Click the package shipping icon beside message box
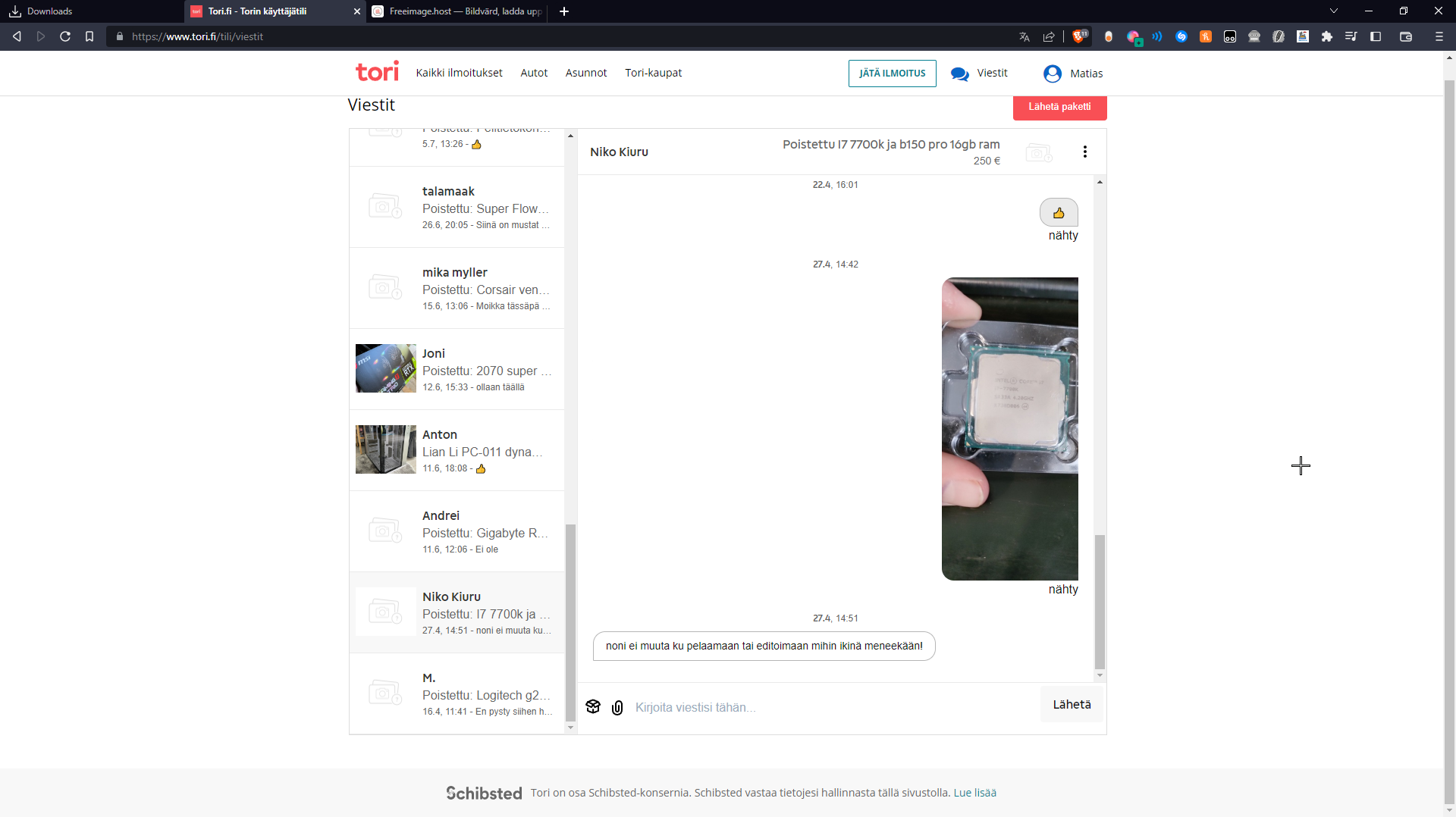1456x817 pixels. (x=593, y=707)
